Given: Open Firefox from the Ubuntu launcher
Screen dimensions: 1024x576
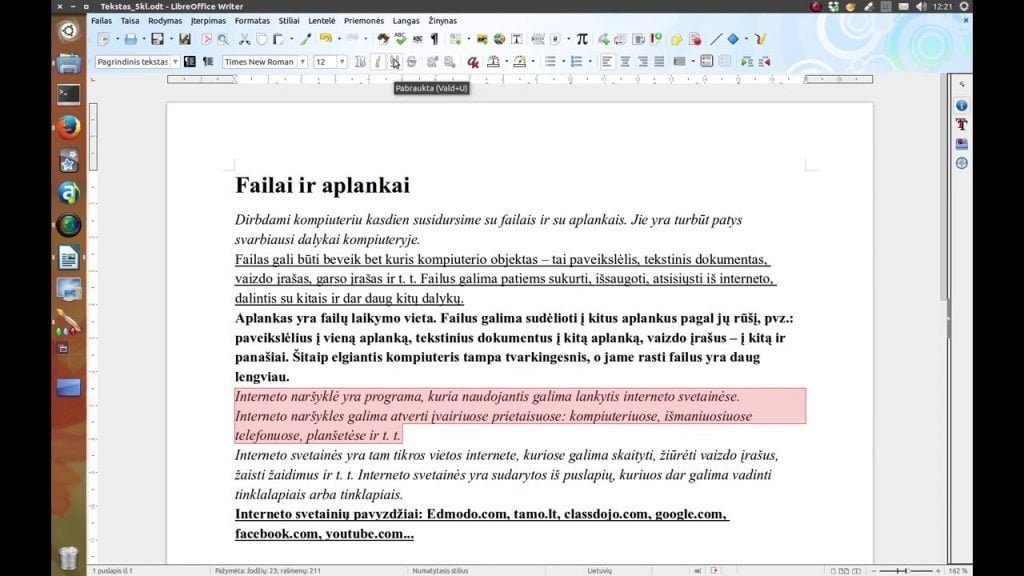Looking at the screenshot, I should point(69,127).
